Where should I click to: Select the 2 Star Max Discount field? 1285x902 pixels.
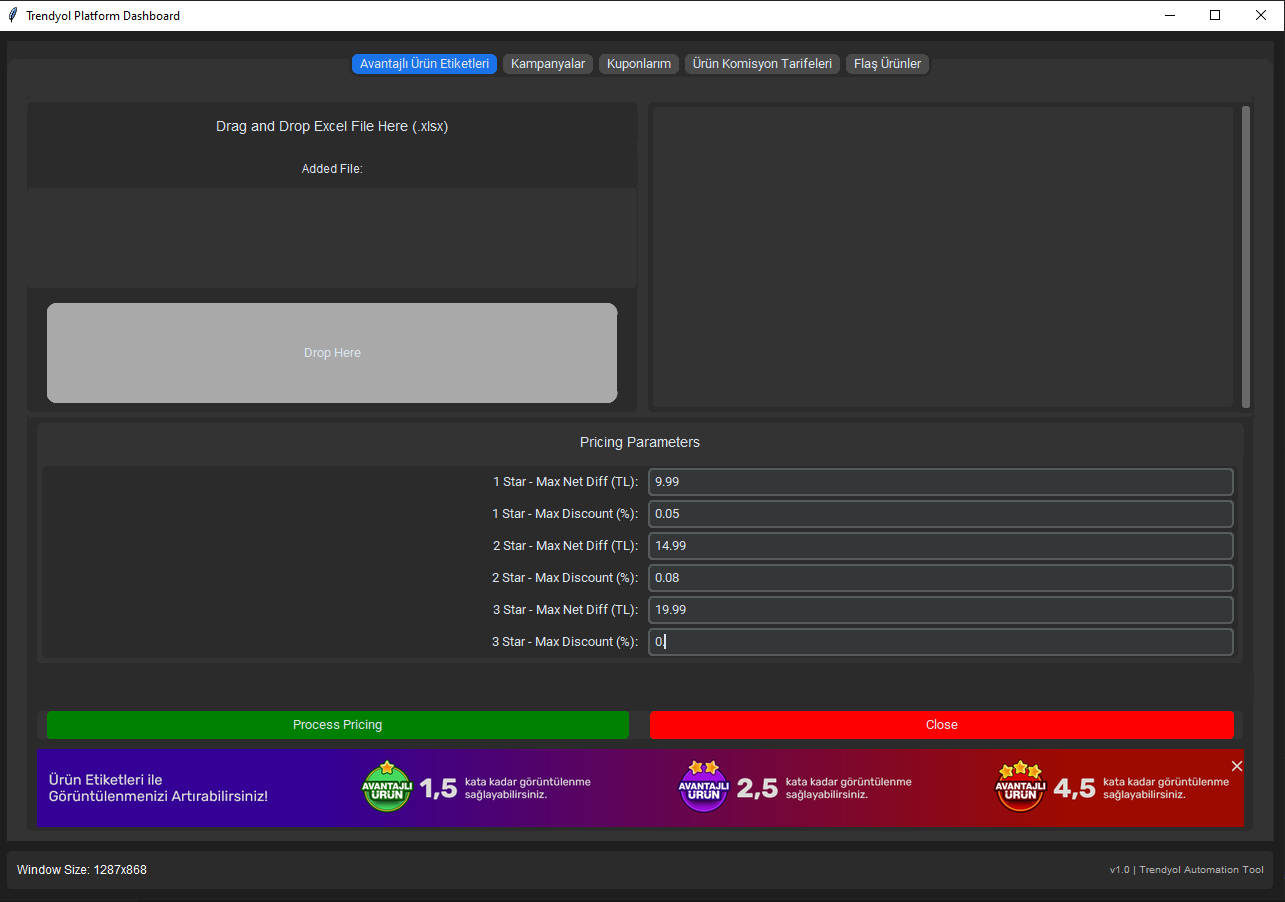(x=940, y=578)
